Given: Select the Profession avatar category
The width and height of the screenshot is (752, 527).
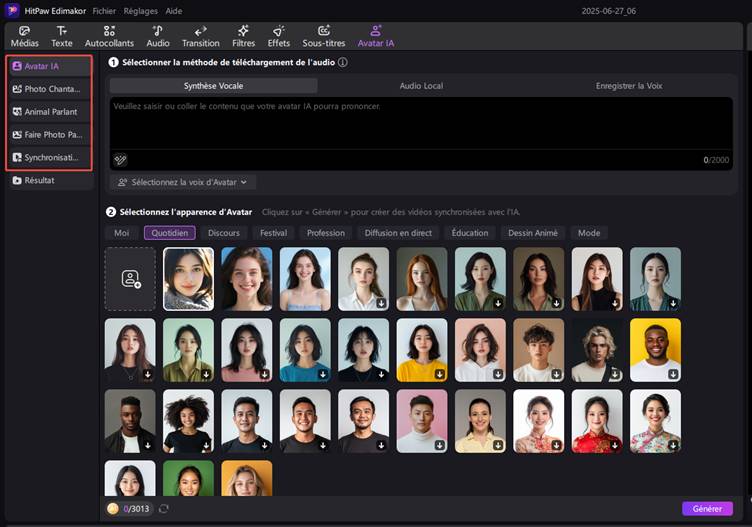Looking at the screenshot, I should pyautogui.click(x=326, y=233).
